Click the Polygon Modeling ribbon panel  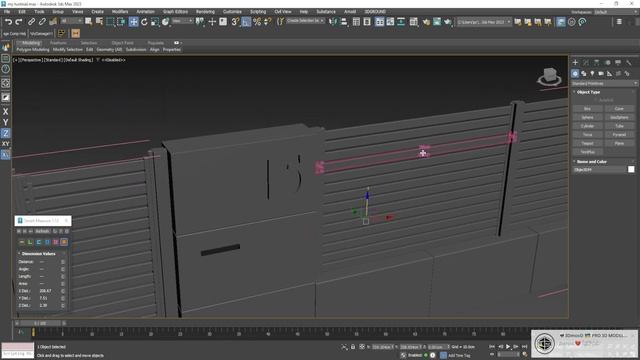point(33,50)
